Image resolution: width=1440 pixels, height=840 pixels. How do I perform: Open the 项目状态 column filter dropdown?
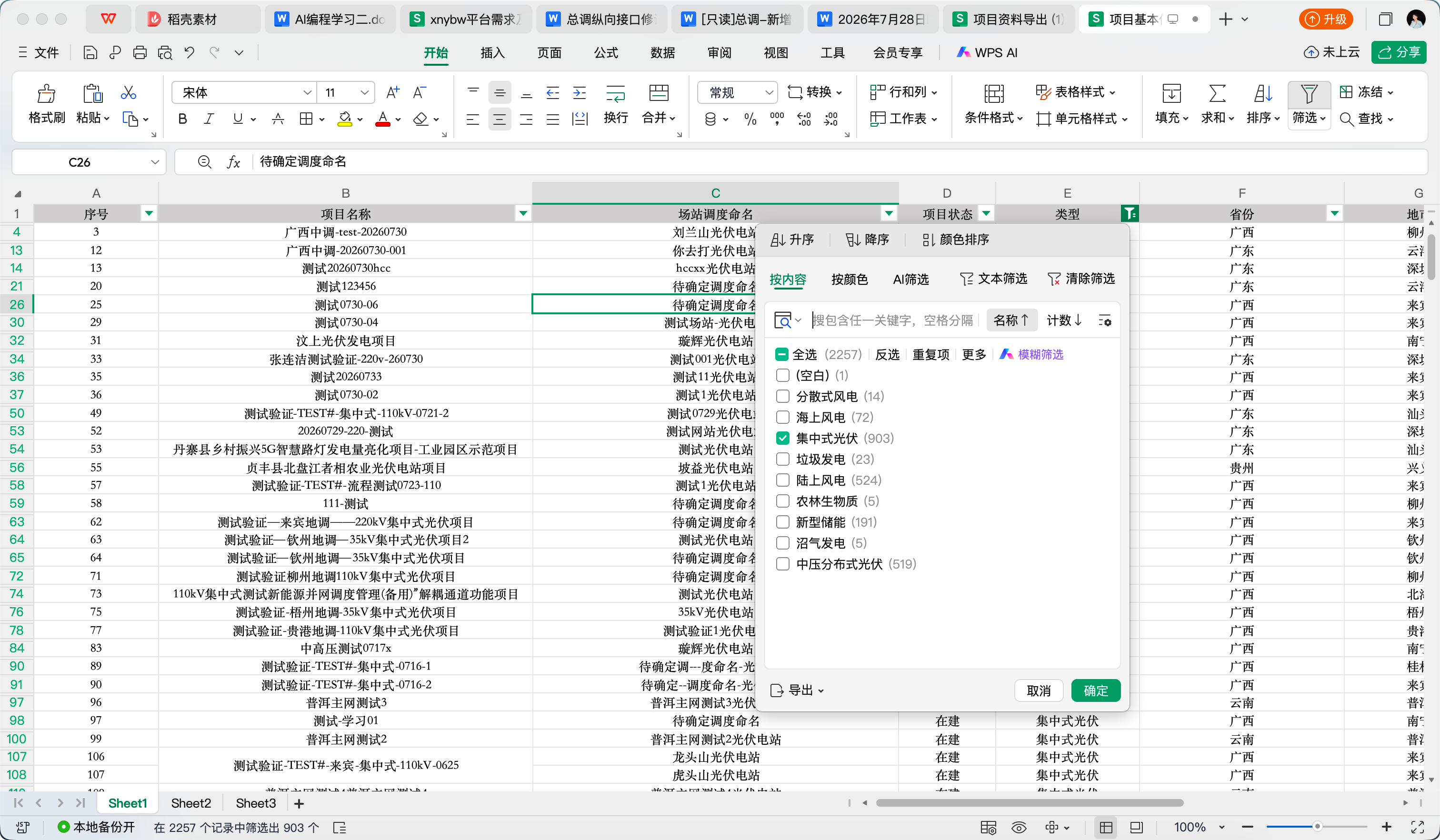point(986,214)
